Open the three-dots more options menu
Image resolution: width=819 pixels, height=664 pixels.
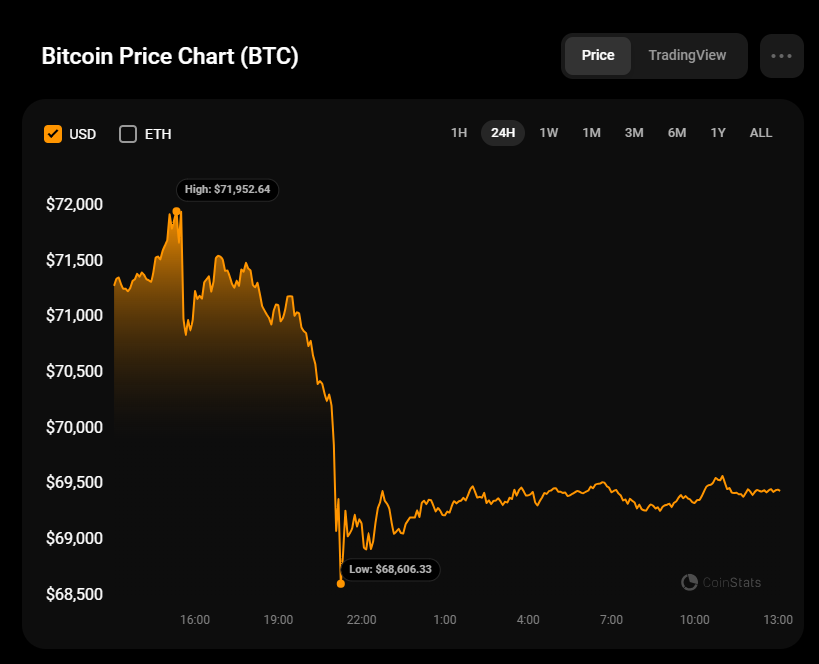(781, 56)
